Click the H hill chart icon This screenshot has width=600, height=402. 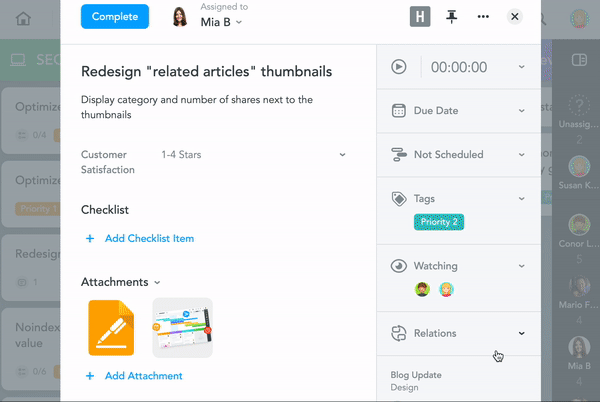pyautogui.click(x=420, y=16)
